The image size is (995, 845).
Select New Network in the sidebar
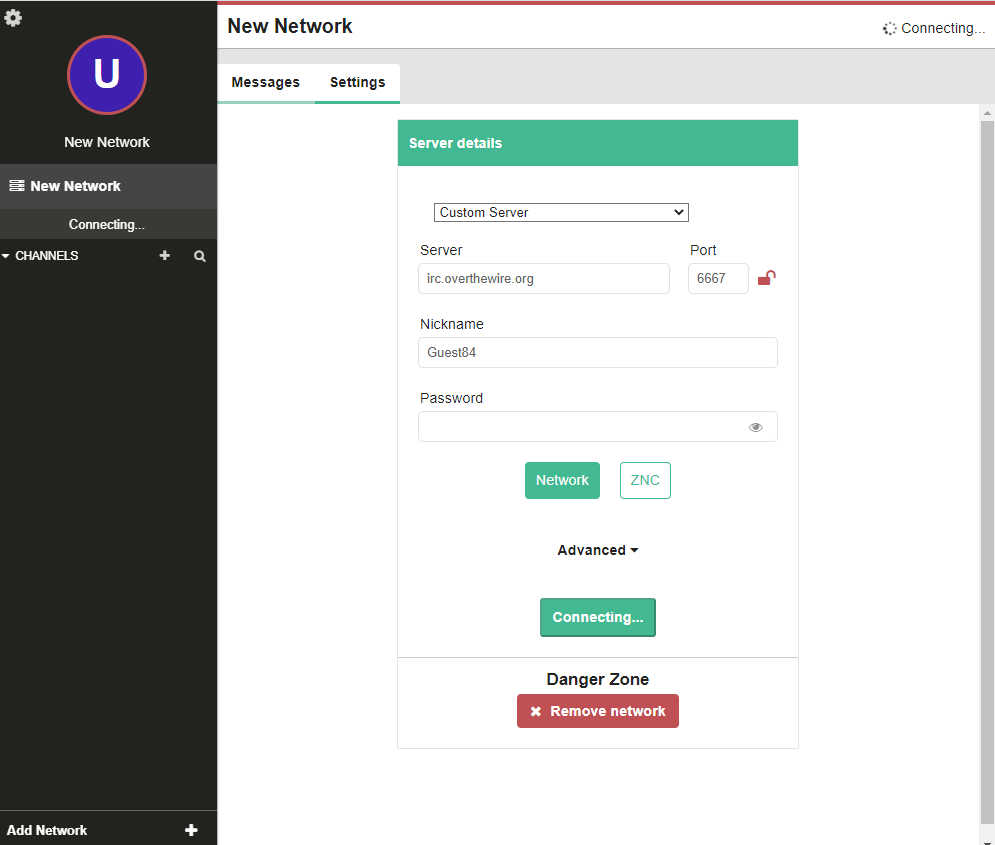pyautogui.click(x=108, y=187)
